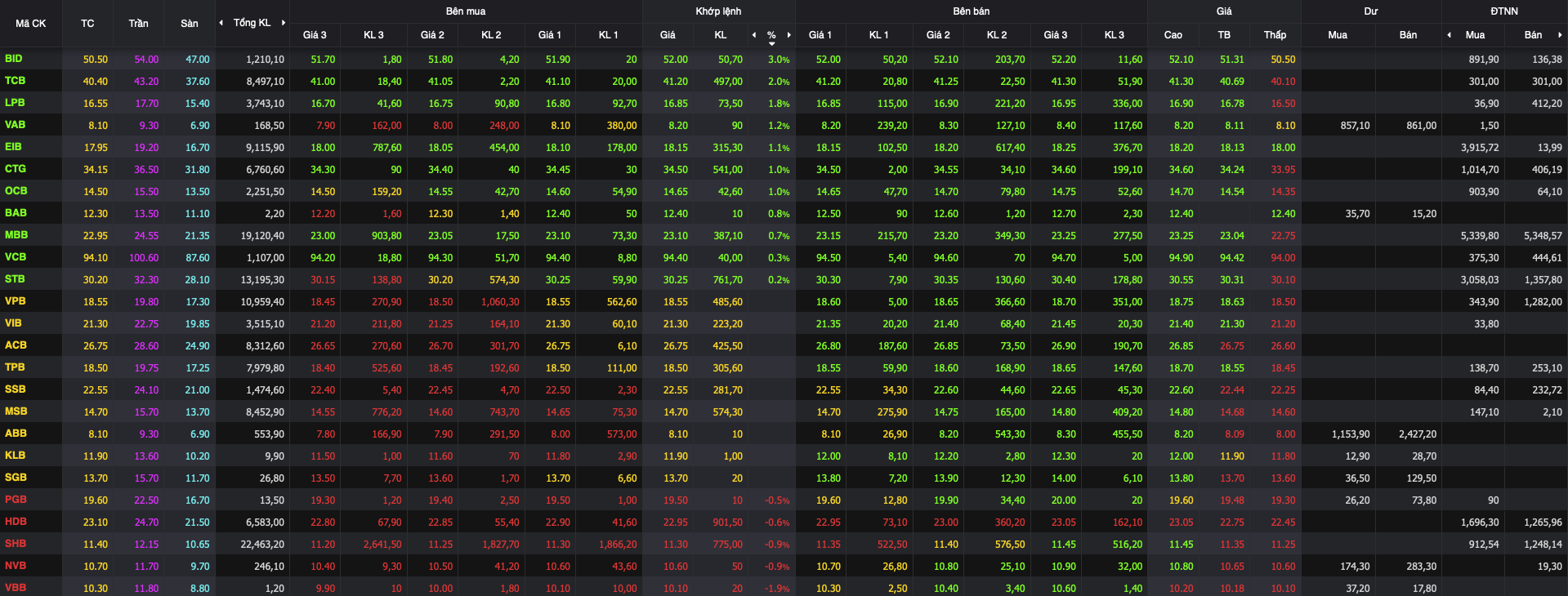Click Giá 3 header under Bên mua
The image size is (1568, 596).
click(315, 35)
